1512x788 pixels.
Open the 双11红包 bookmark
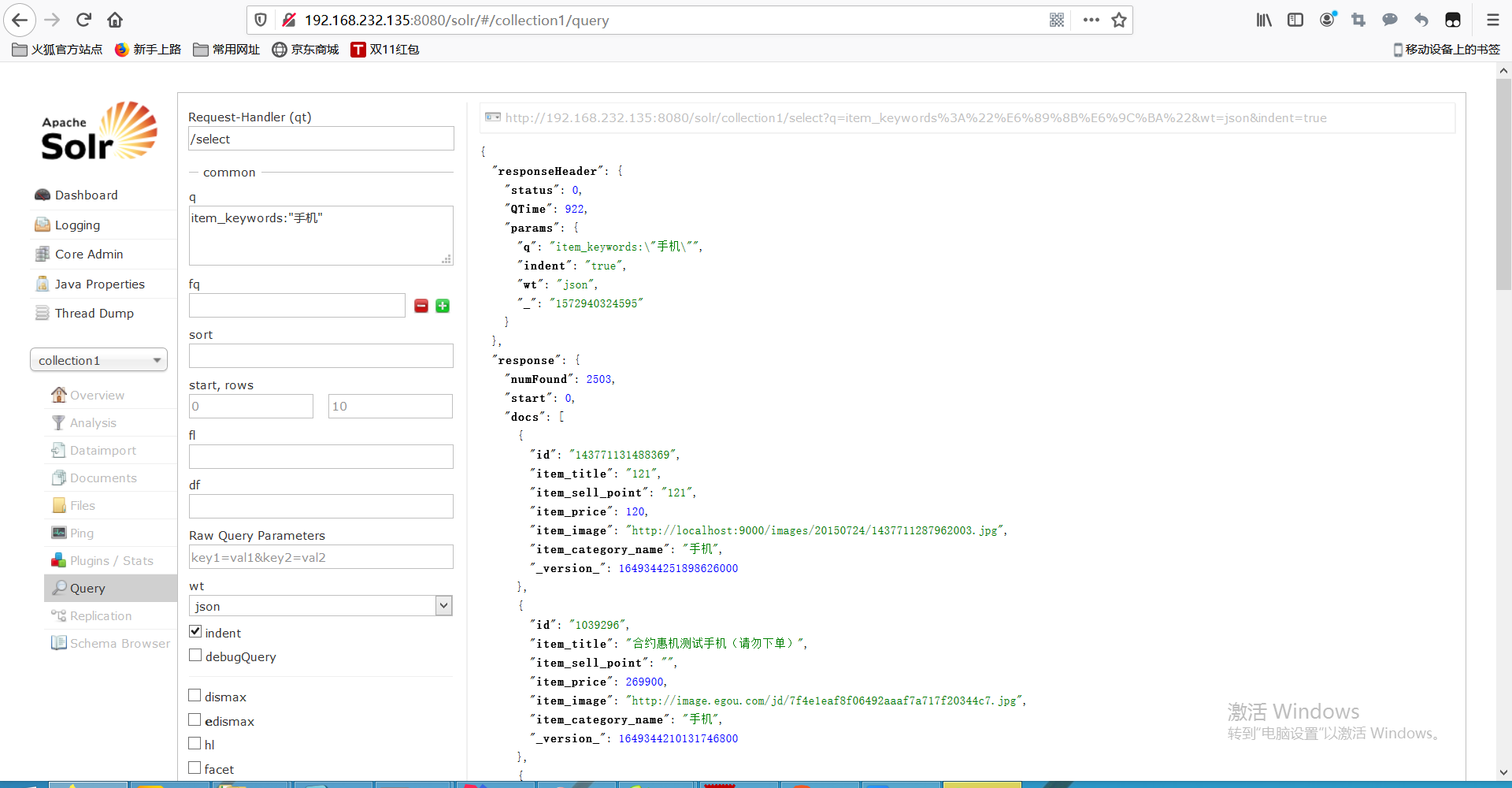pos(385,50)
